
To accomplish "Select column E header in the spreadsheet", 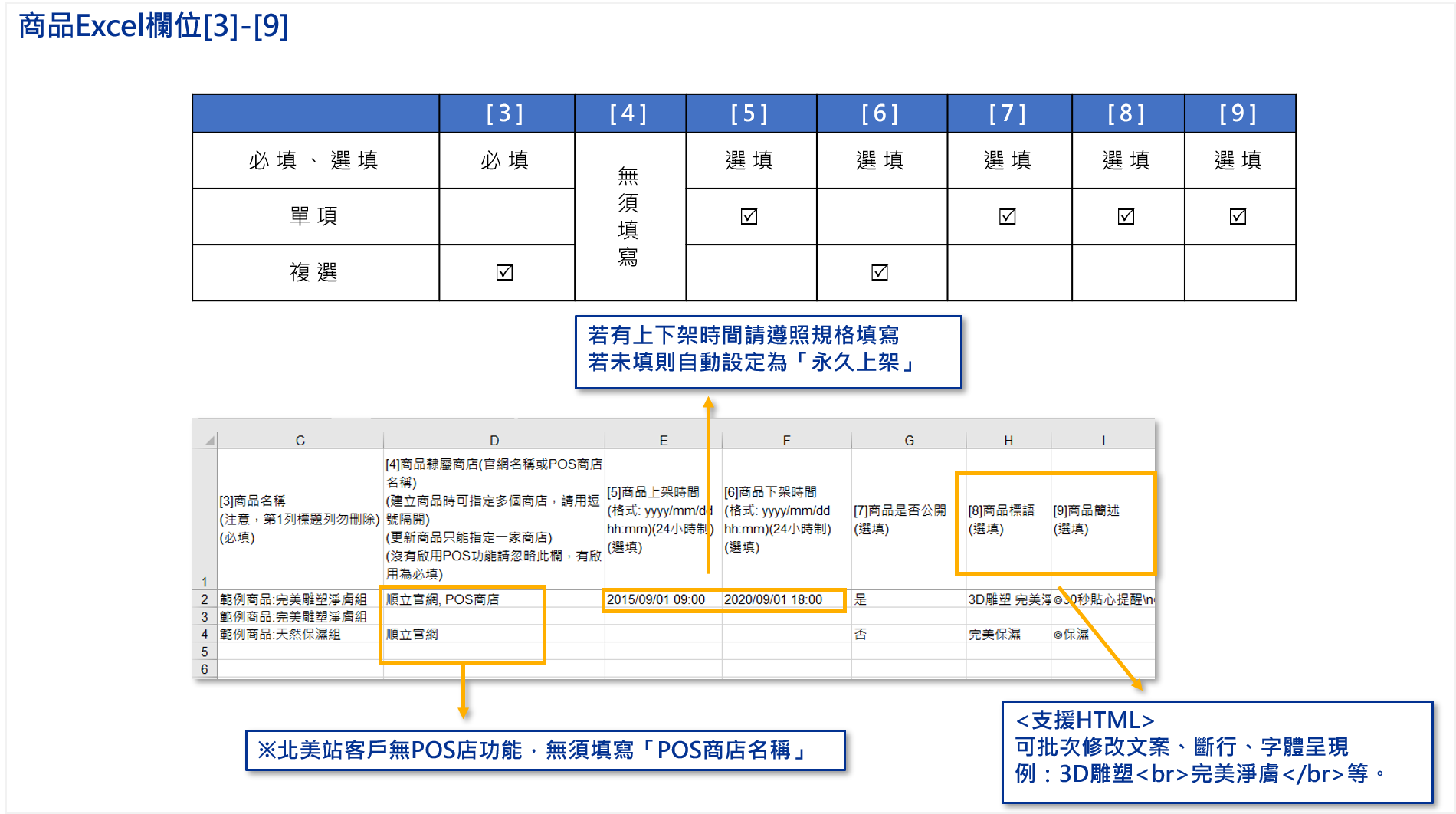I will [664, 441].
